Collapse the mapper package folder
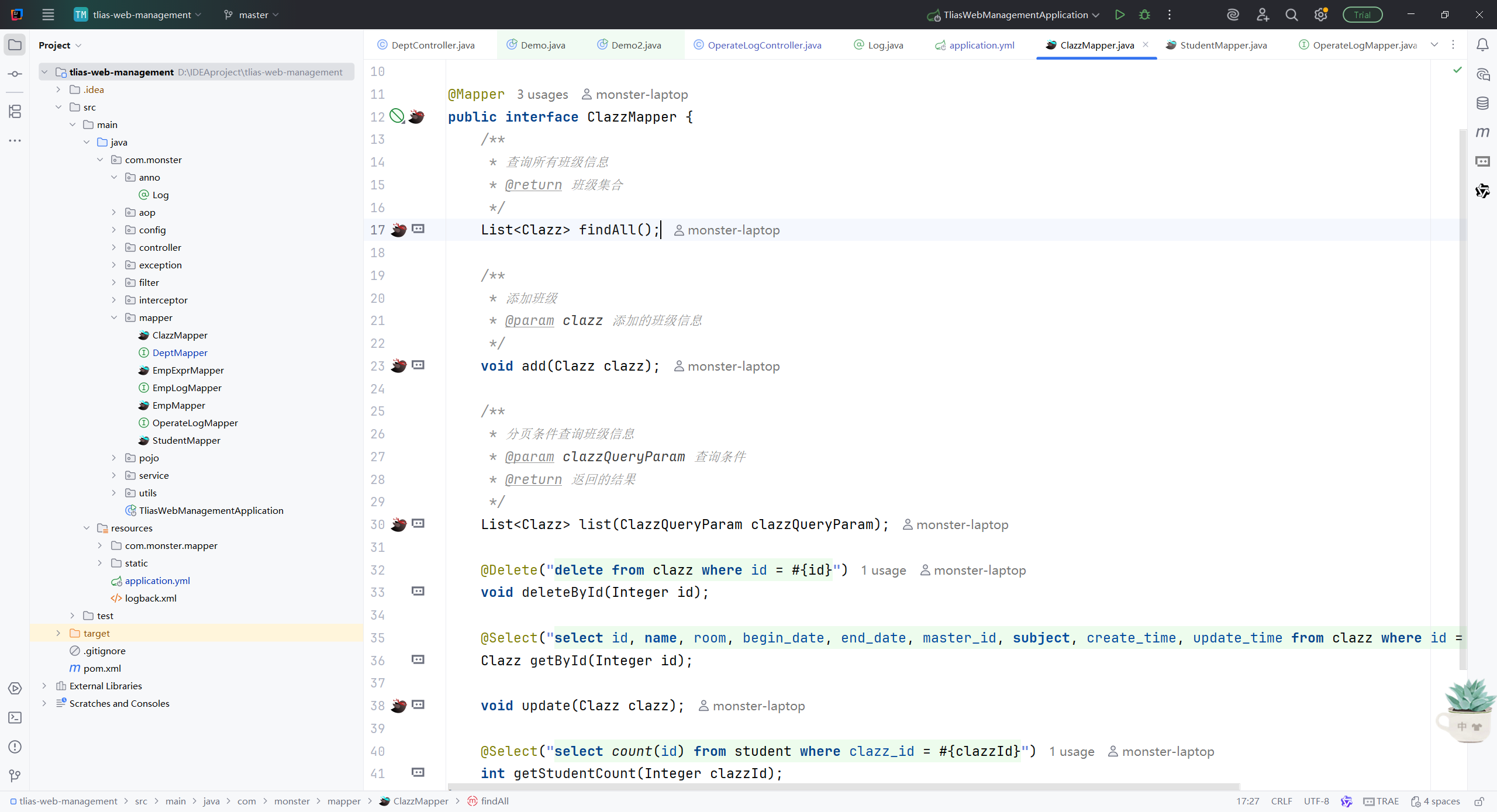Screen dimensions: 1497x812 115,317
